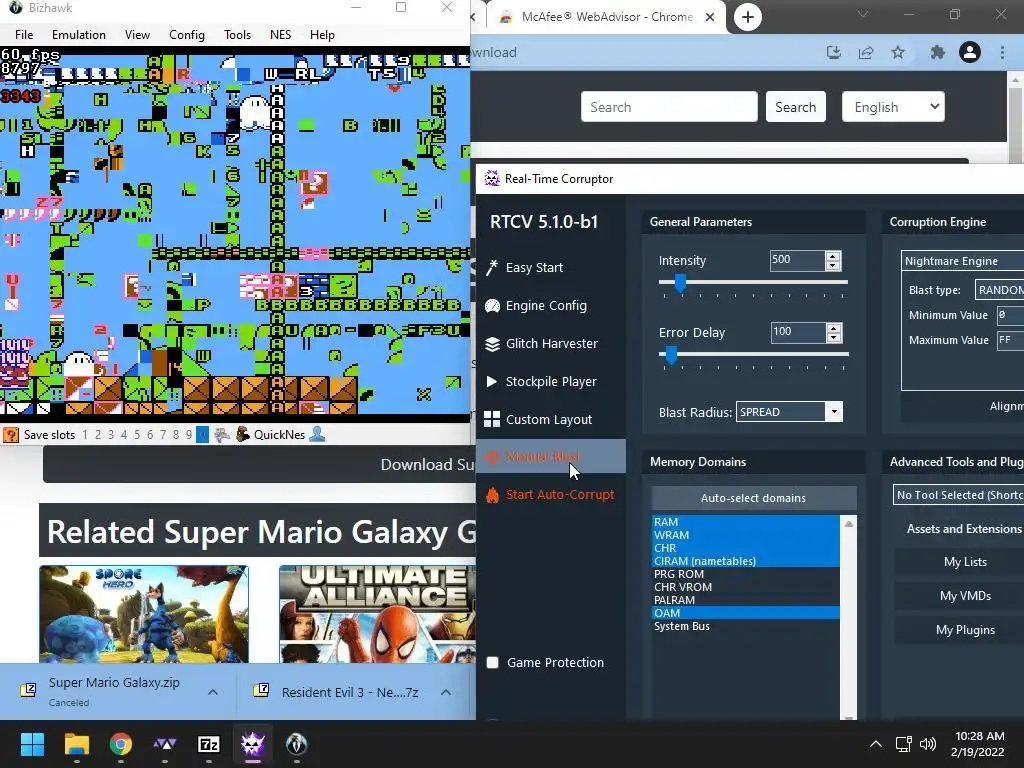Open My Plugins in RTCV
This screenshot has width=1024, height=768.
coord(965,630)
